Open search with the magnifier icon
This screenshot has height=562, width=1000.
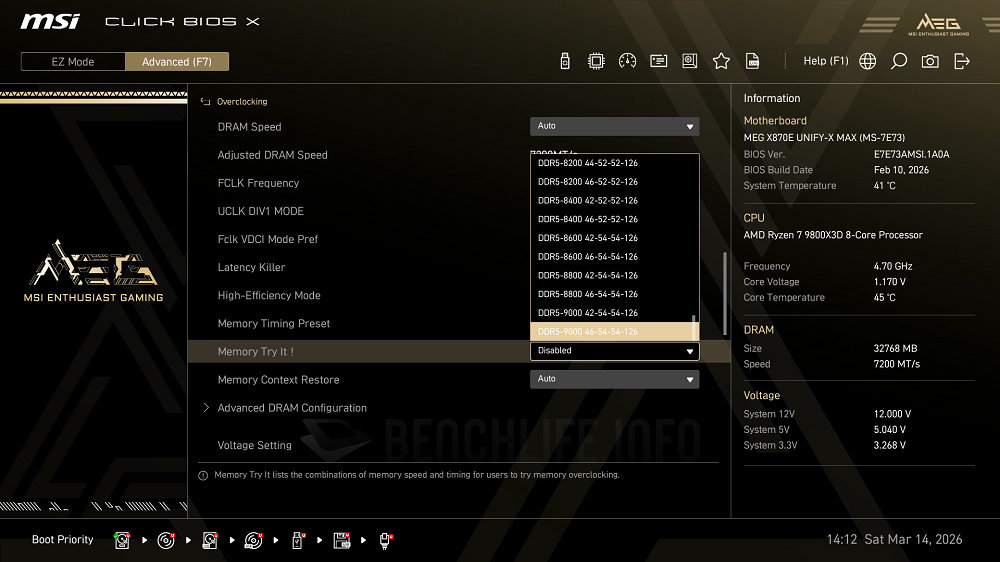click(x=899, y=61)
